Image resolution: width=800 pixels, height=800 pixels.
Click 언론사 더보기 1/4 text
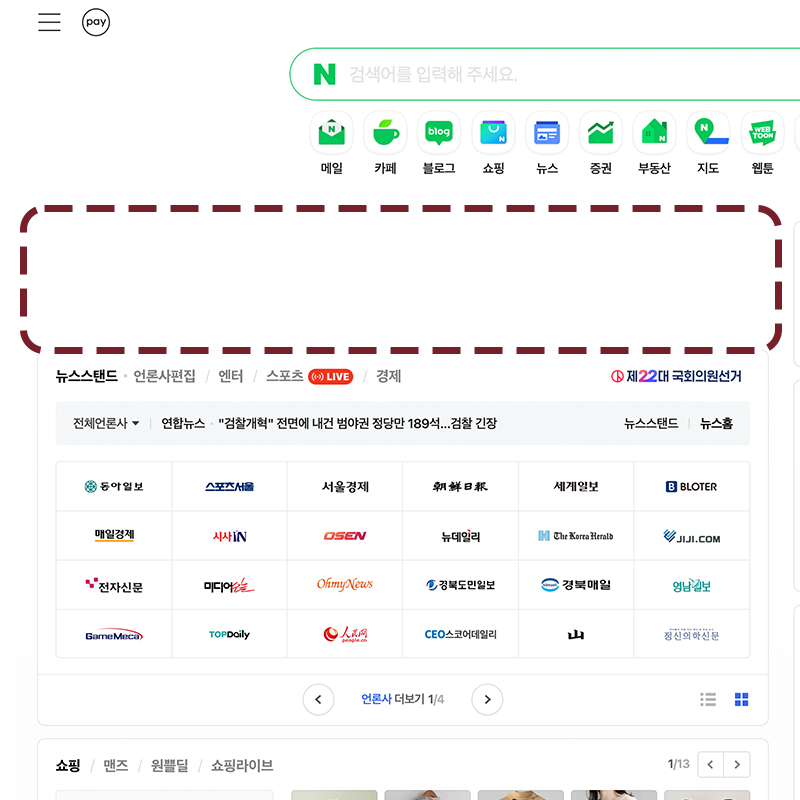click(403, 699)
